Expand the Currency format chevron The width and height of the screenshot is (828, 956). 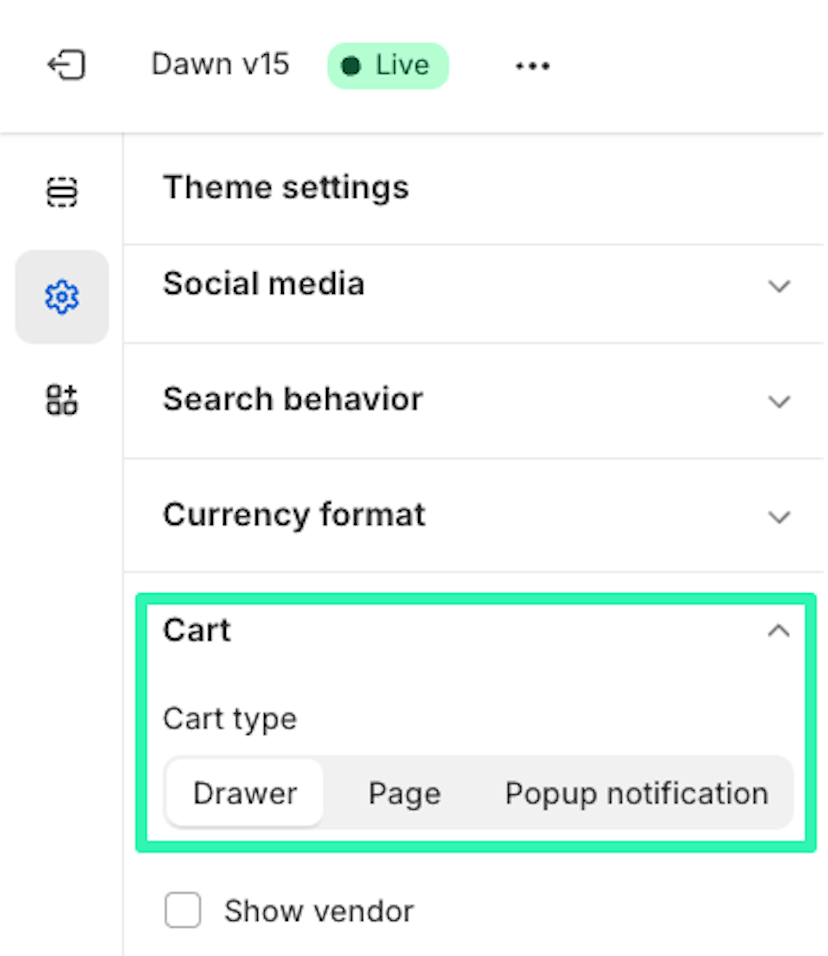click(779, 516)
